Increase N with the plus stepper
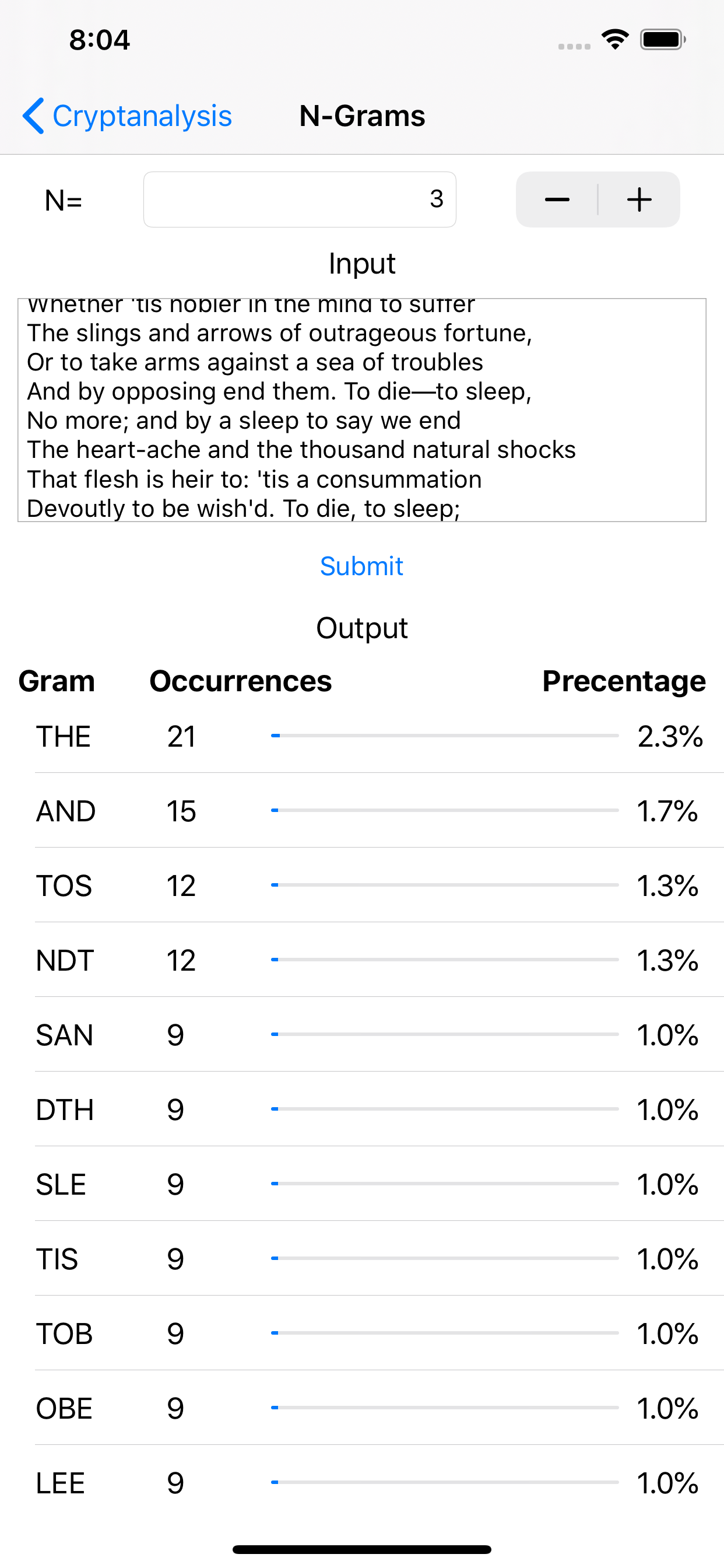This screenshot has height=1568, width=724. pos(639,199)
